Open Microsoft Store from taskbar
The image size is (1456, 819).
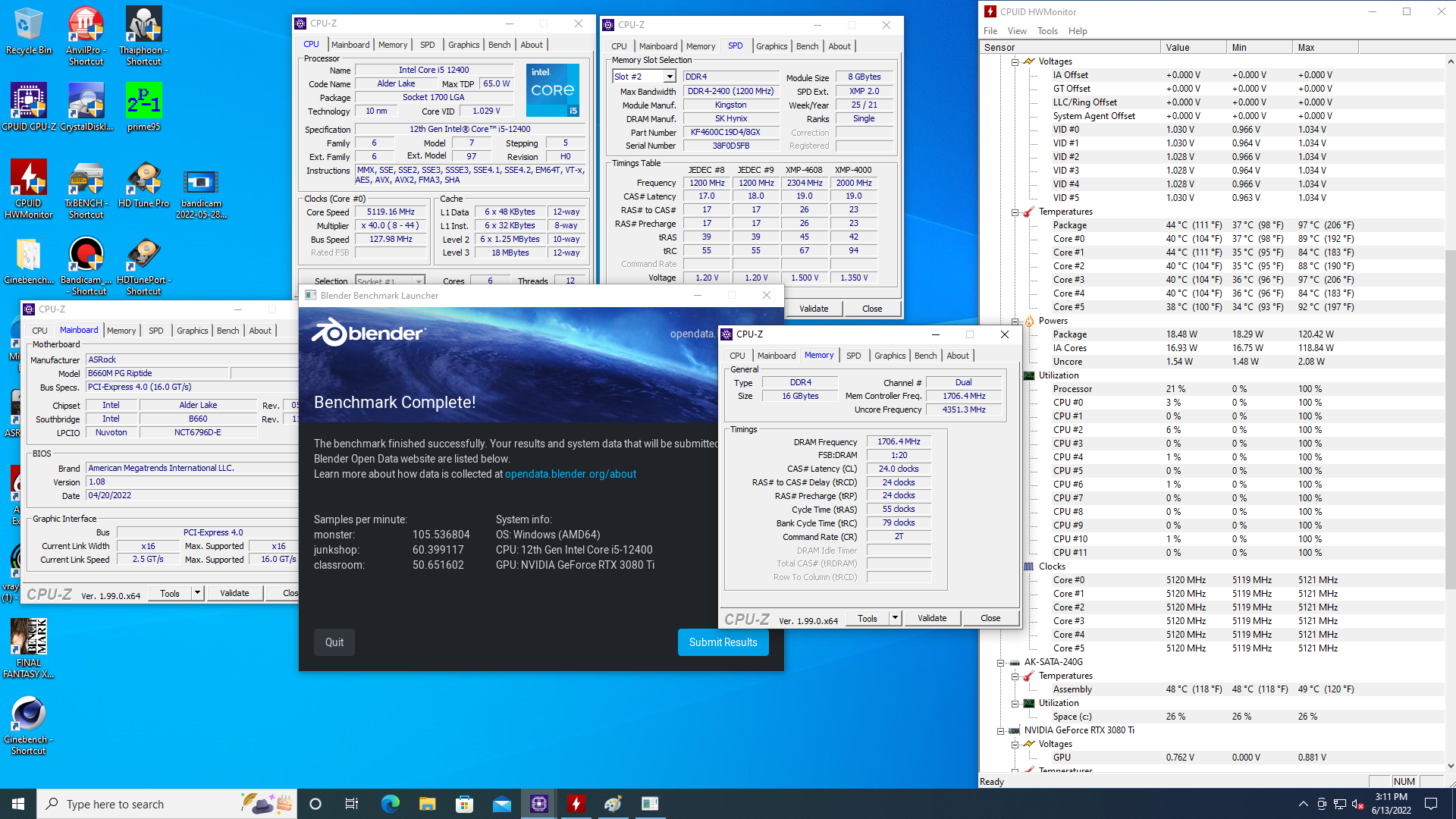click(x=464, y=804)
